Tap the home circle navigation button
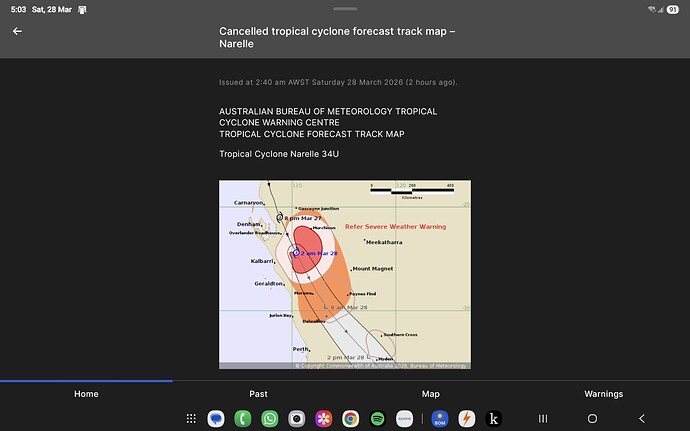 pyautogui.click(x=592, y=418)
